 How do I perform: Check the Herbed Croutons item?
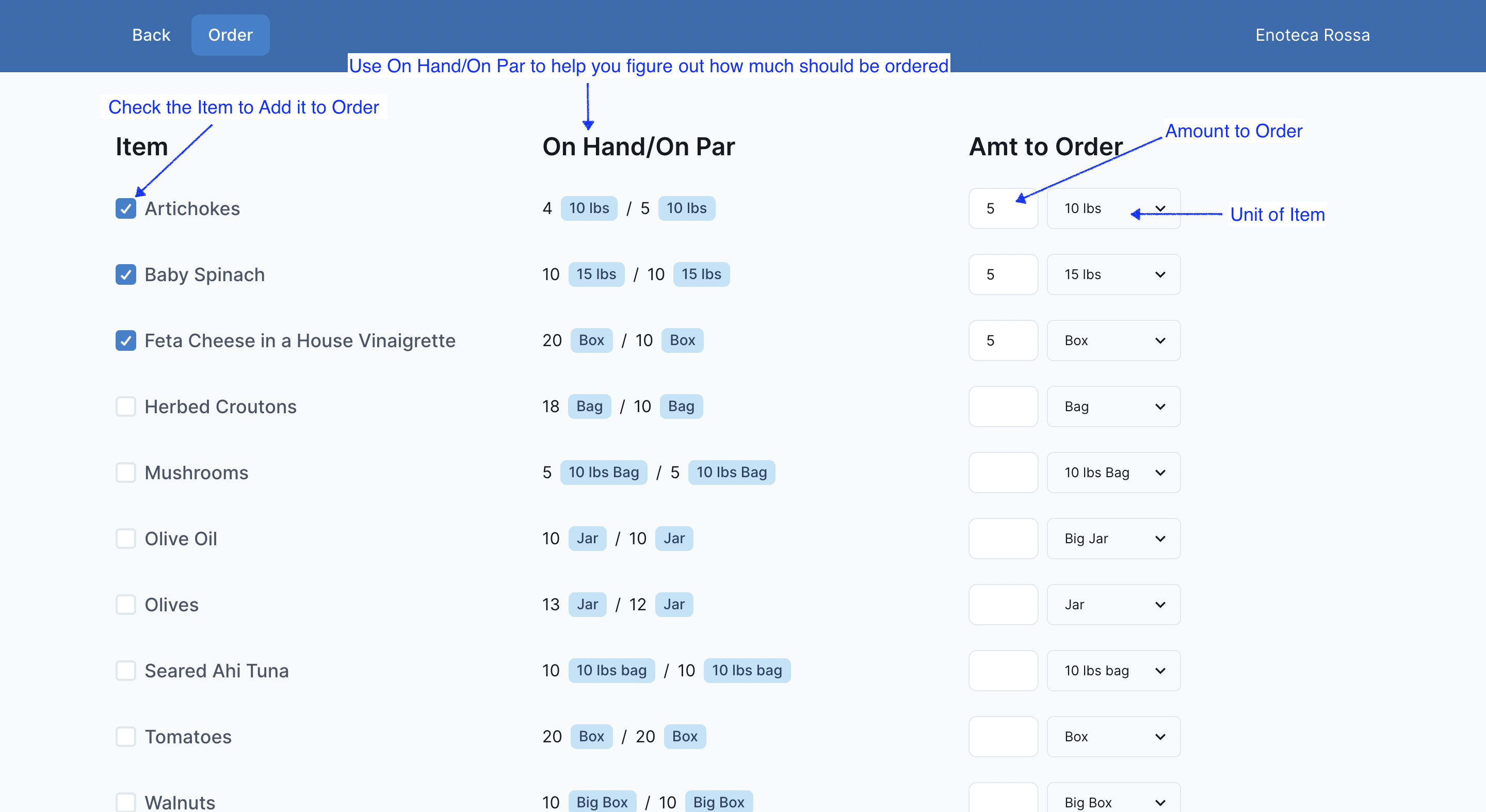[125, 407]
